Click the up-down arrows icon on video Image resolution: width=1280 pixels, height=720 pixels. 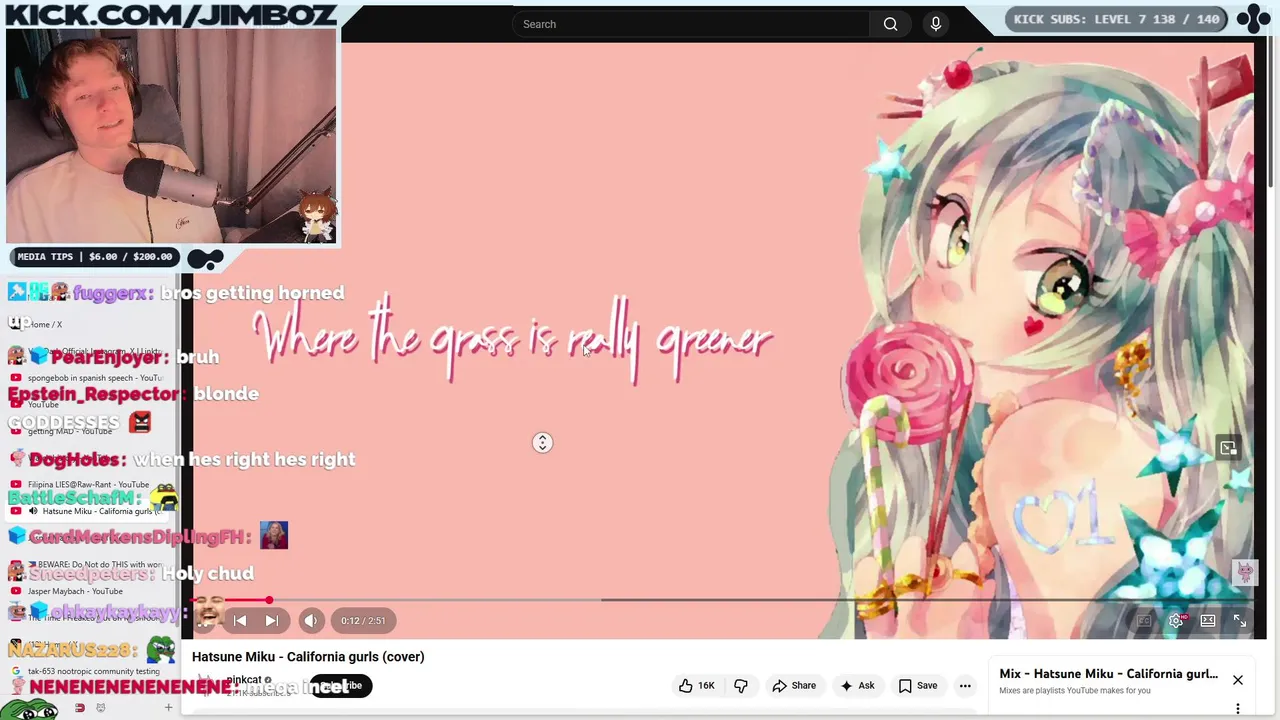point(542,443)
